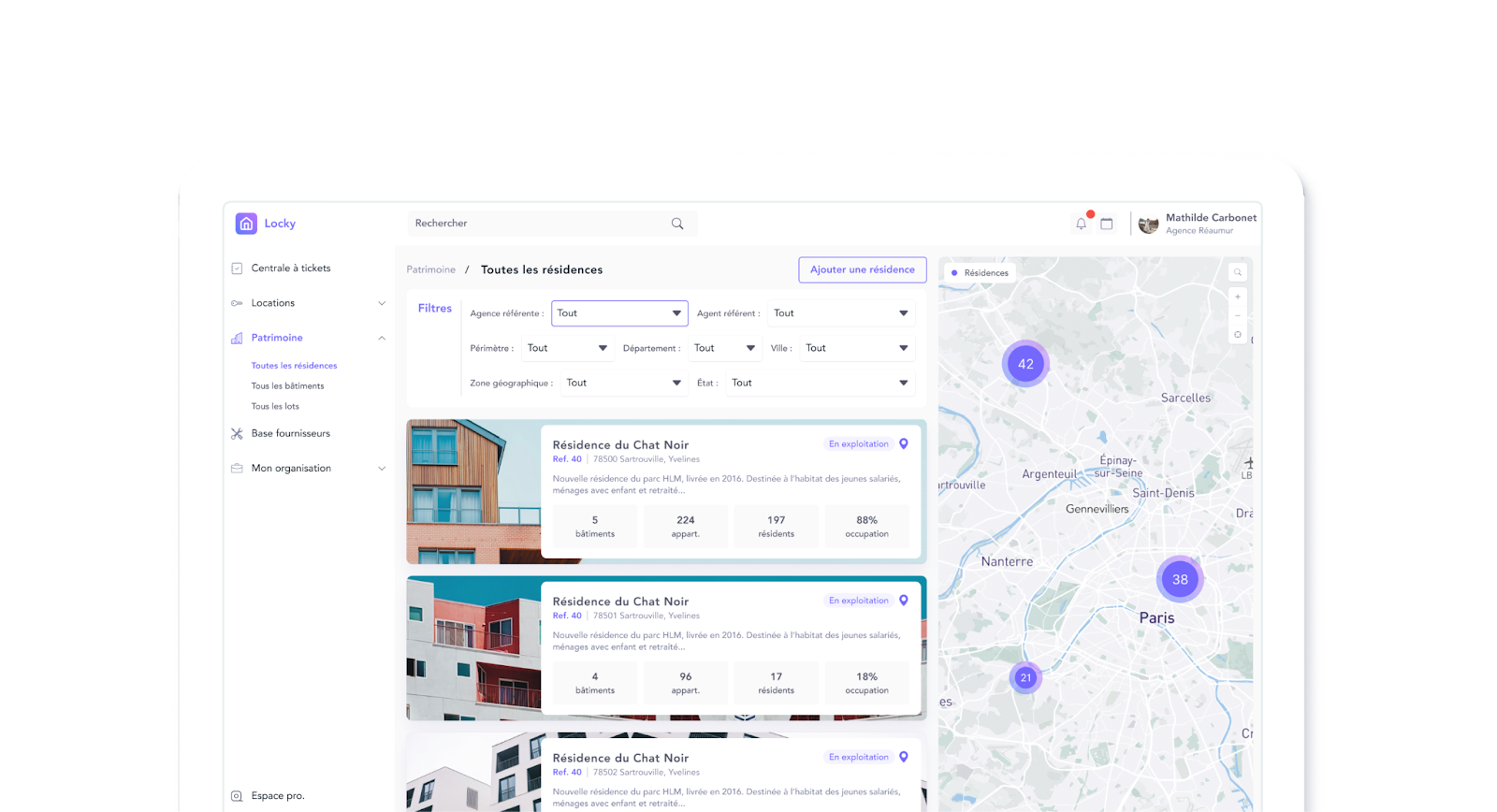Viewport: 1497px width, 812px height.
Task: Click the map recenter target icon
Action: click(1238, 334)
